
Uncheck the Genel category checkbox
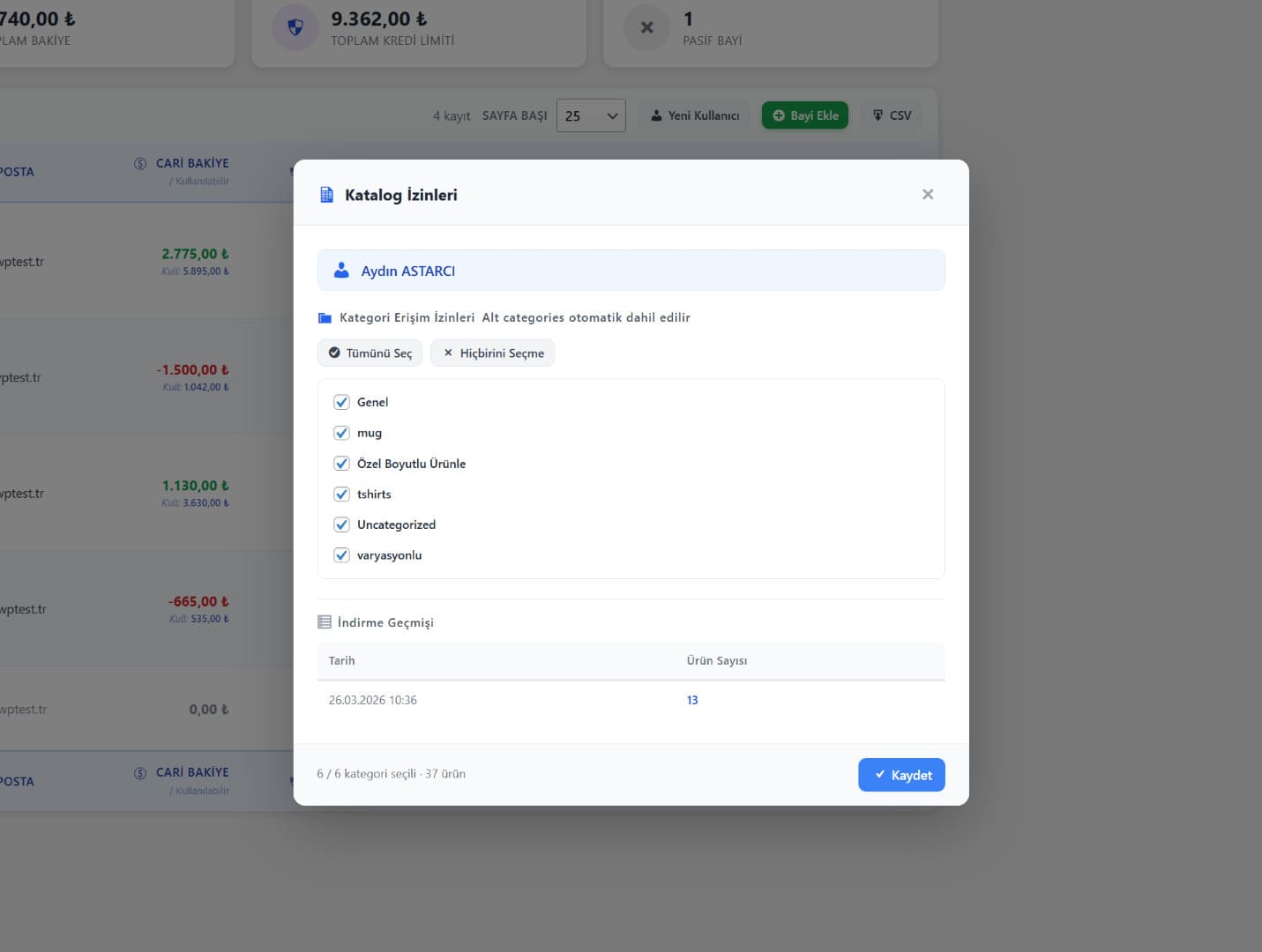(341, 402)
